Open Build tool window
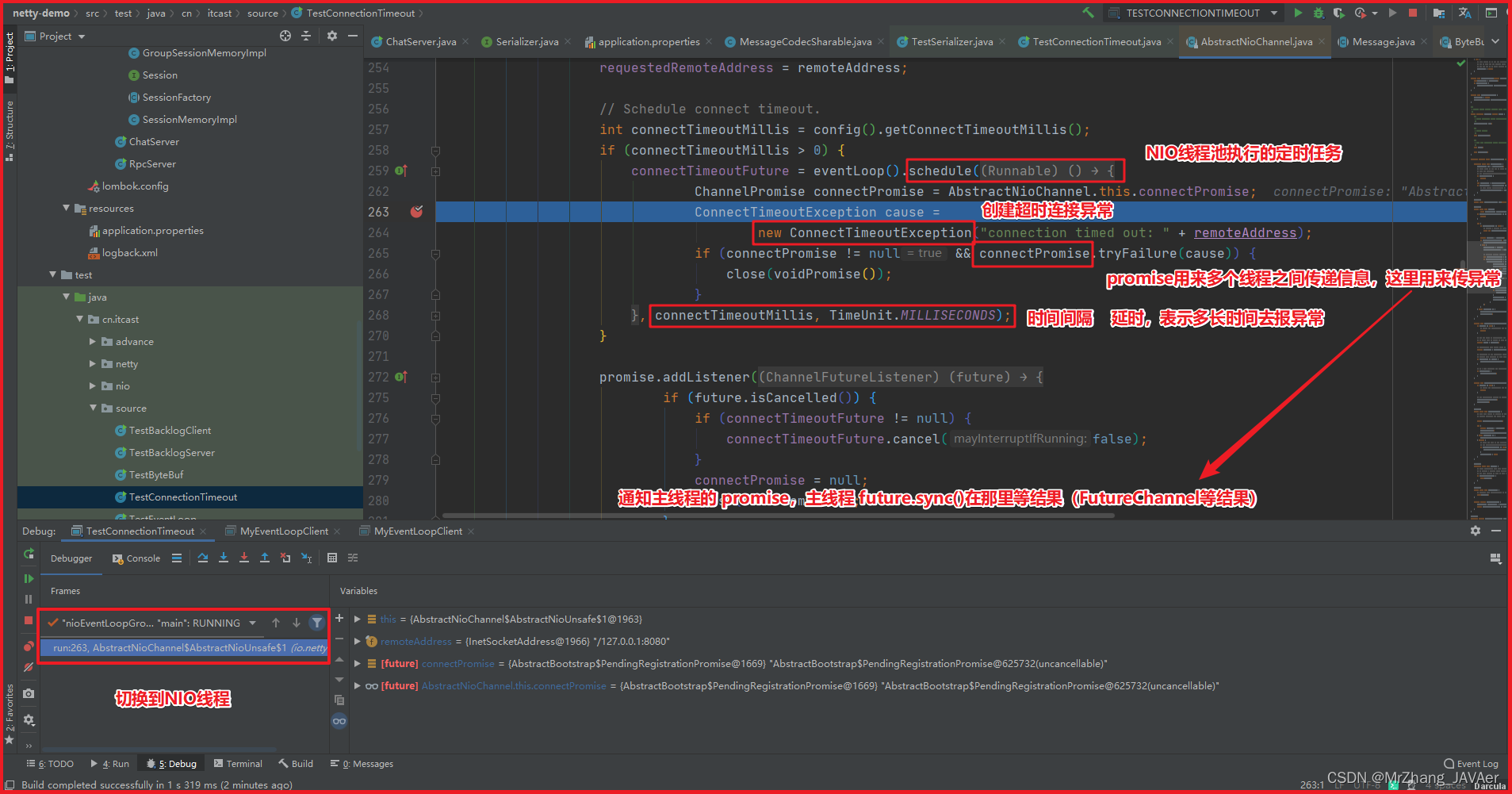Screen dimensions: 1512x794 point(296,763)
